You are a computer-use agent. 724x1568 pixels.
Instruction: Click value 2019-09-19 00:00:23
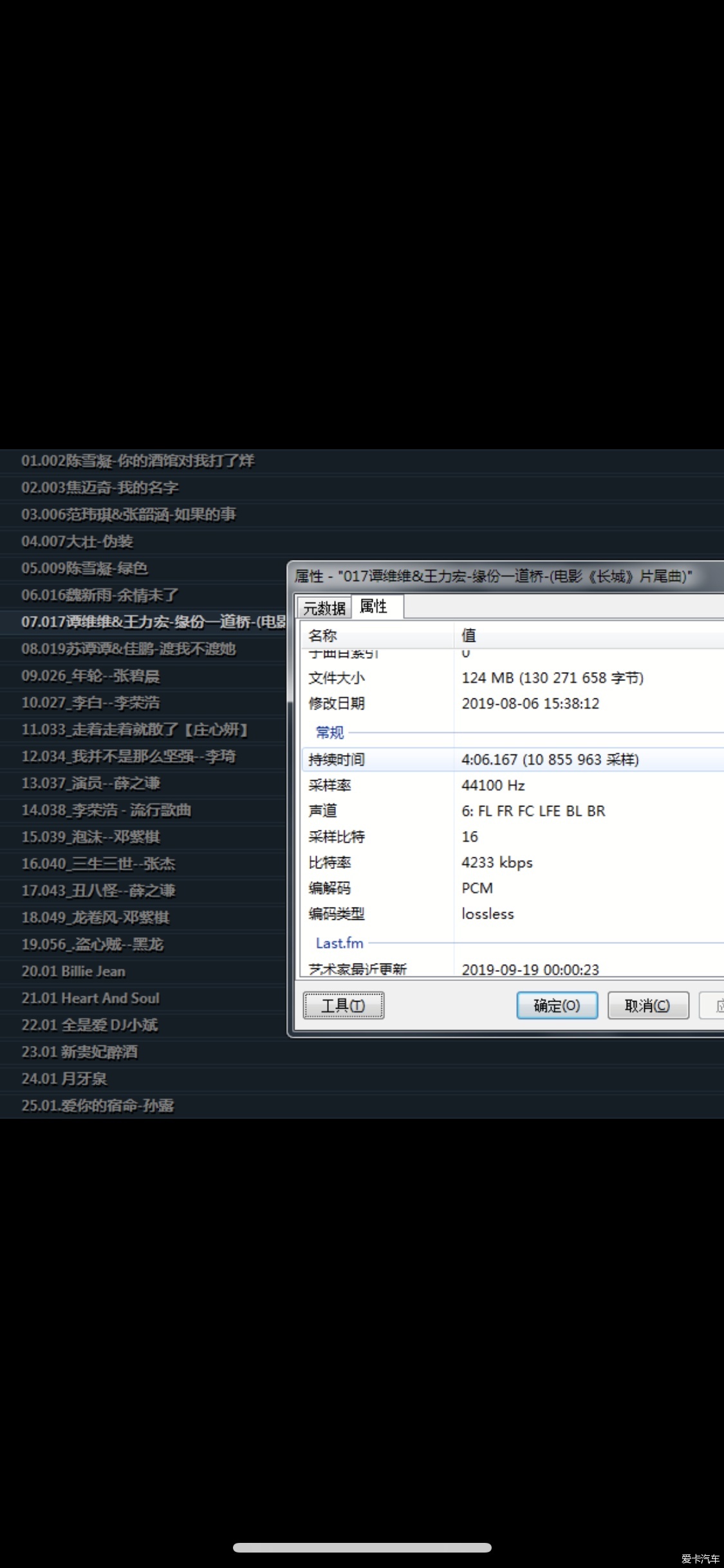[x=530, y=969]
